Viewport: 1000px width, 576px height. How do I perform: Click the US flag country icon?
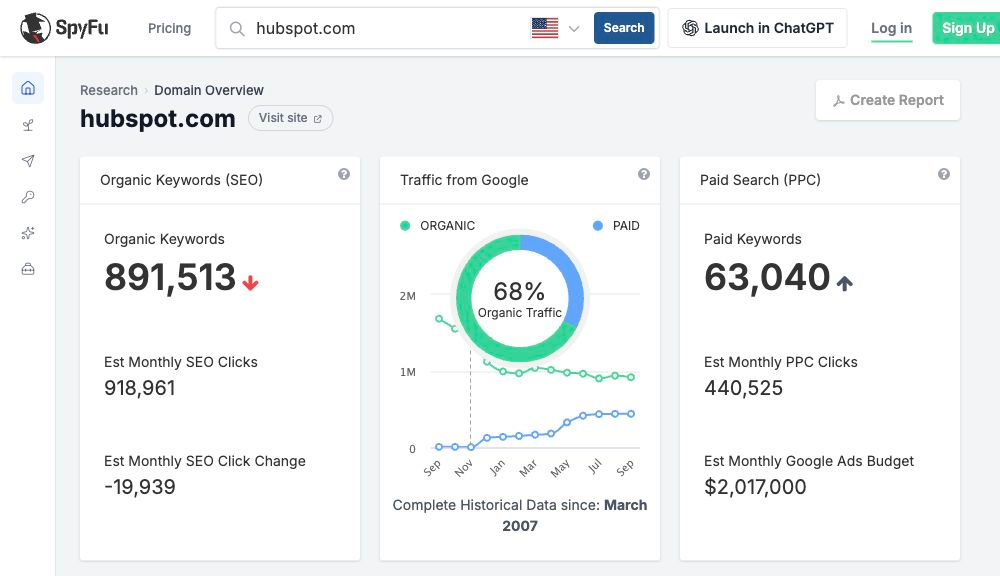coord(545,28)
